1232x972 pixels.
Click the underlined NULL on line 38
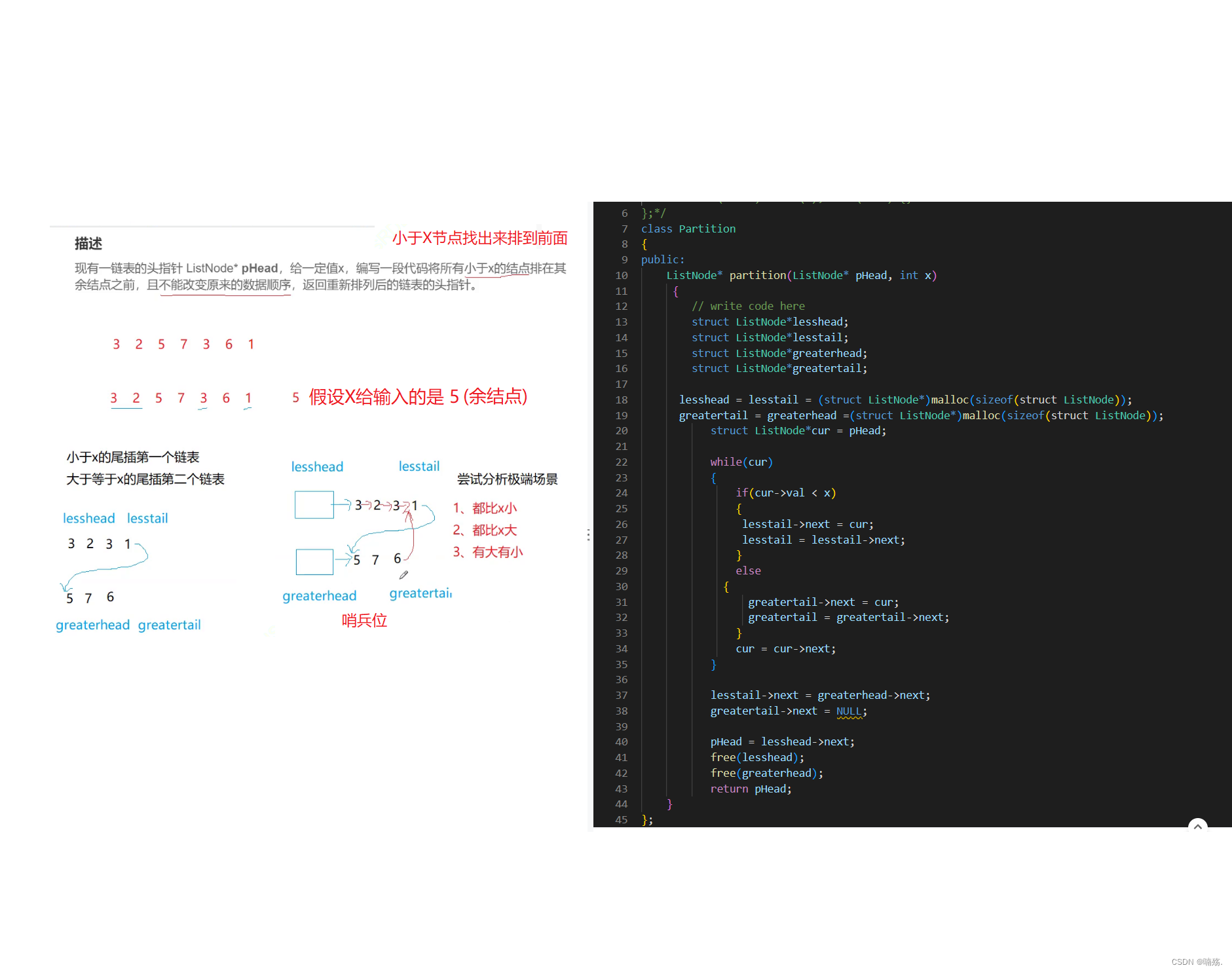point(849,711)
